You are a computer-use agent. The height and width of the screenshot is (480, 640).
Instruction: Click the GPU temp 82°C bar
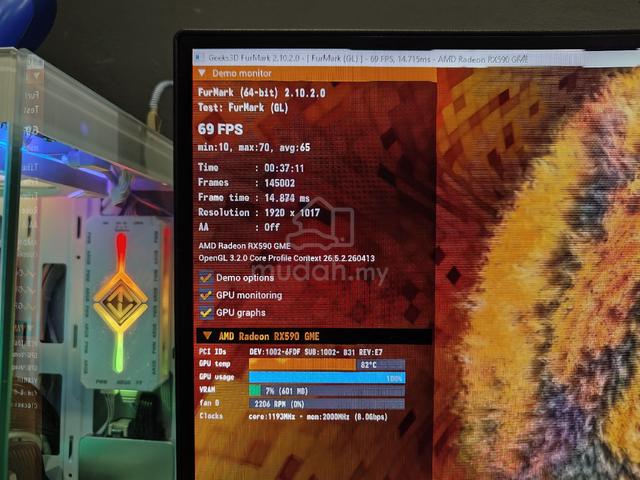coord(327,364)
